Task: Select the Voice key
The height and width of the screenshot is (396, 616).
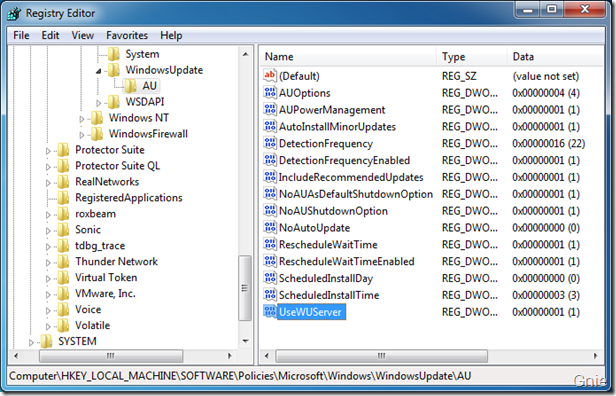Action: [x=88, y=309]
